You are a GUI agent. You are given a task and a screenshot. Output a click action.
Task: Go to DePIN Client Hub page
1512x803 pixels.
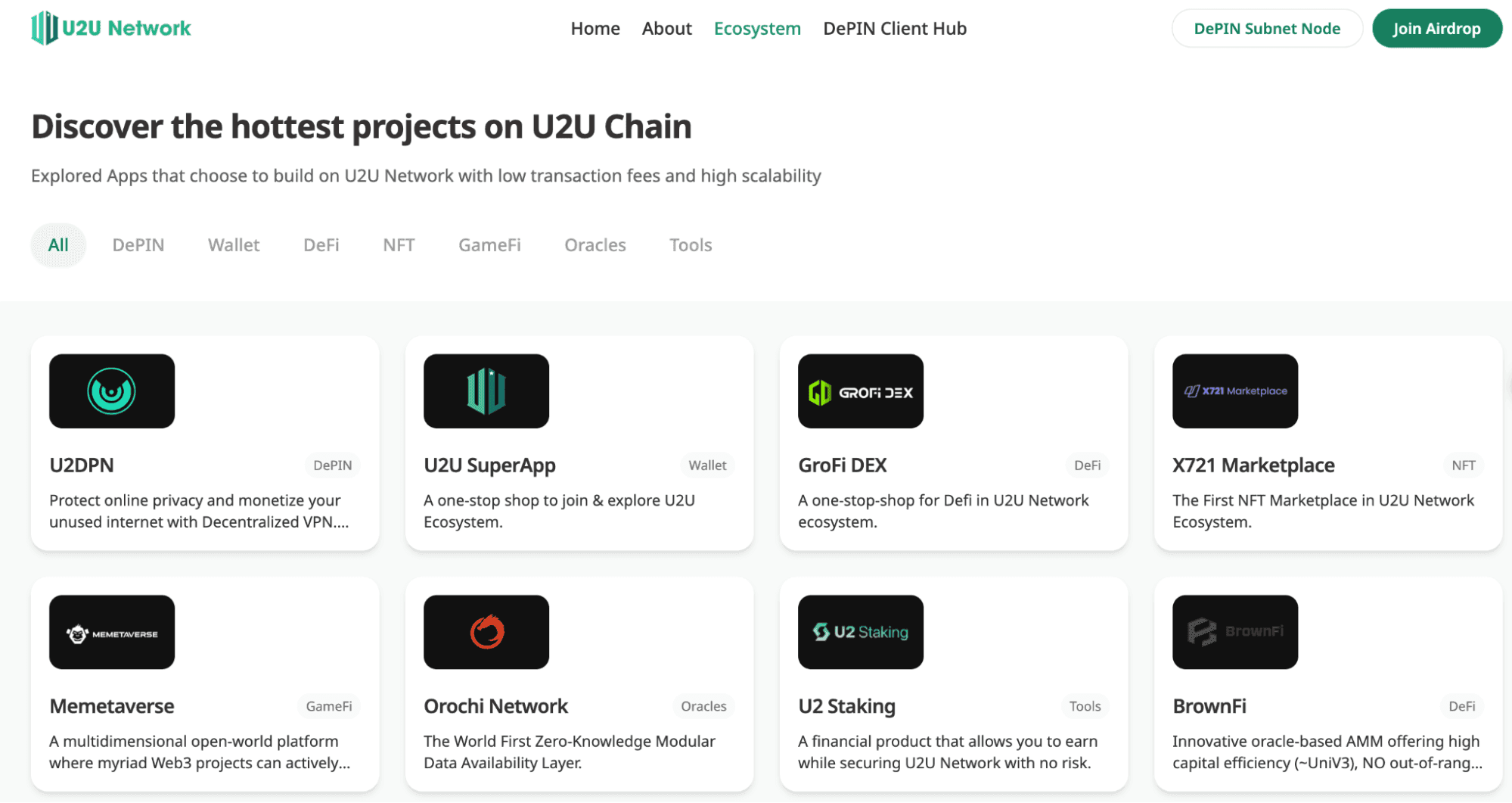(895, 29)
